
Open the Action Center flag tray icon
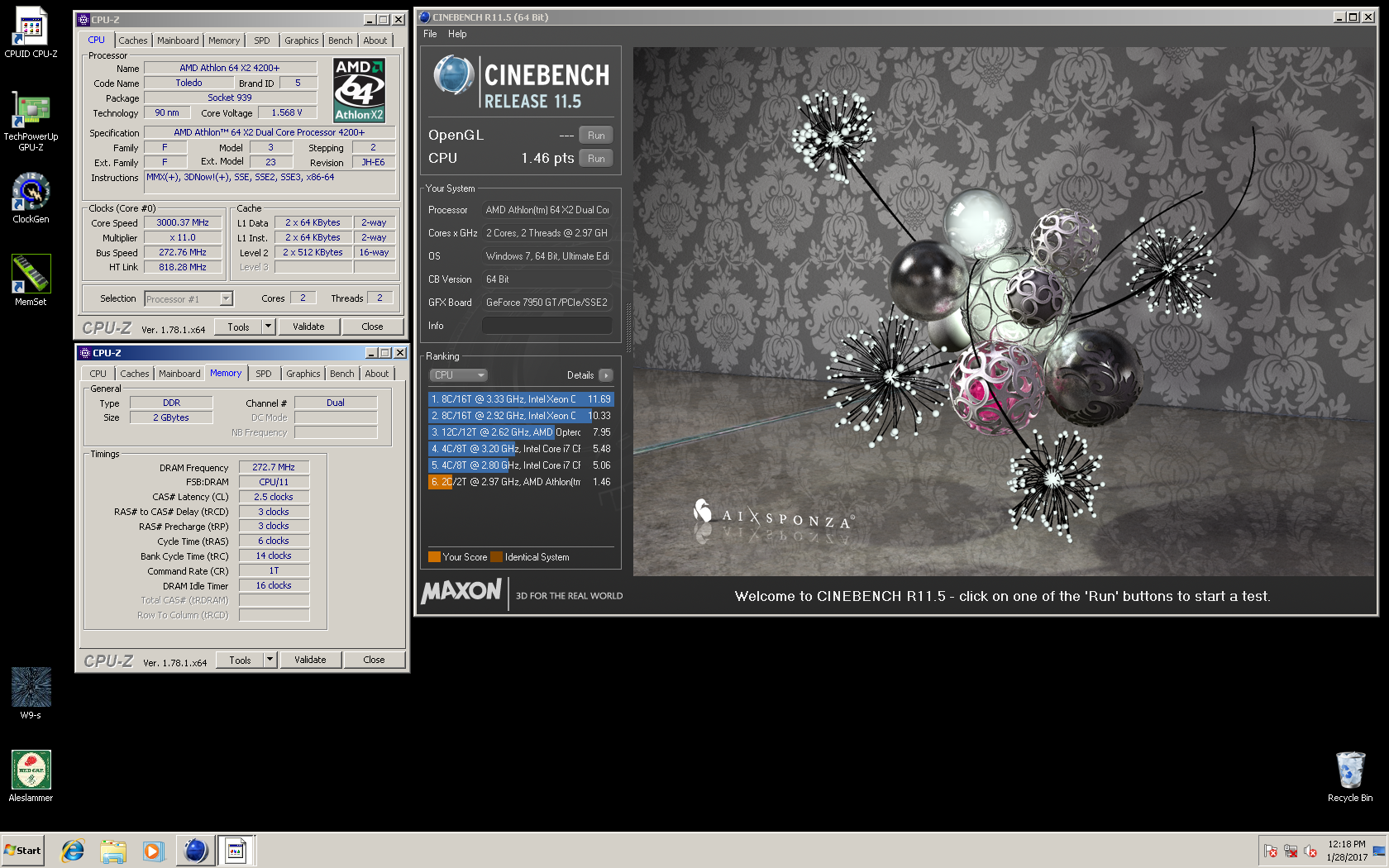pos(1271,851)
